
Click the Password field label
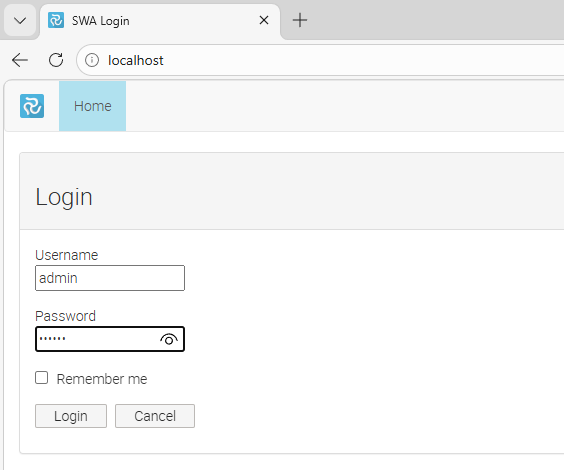(x=65, y=316)
